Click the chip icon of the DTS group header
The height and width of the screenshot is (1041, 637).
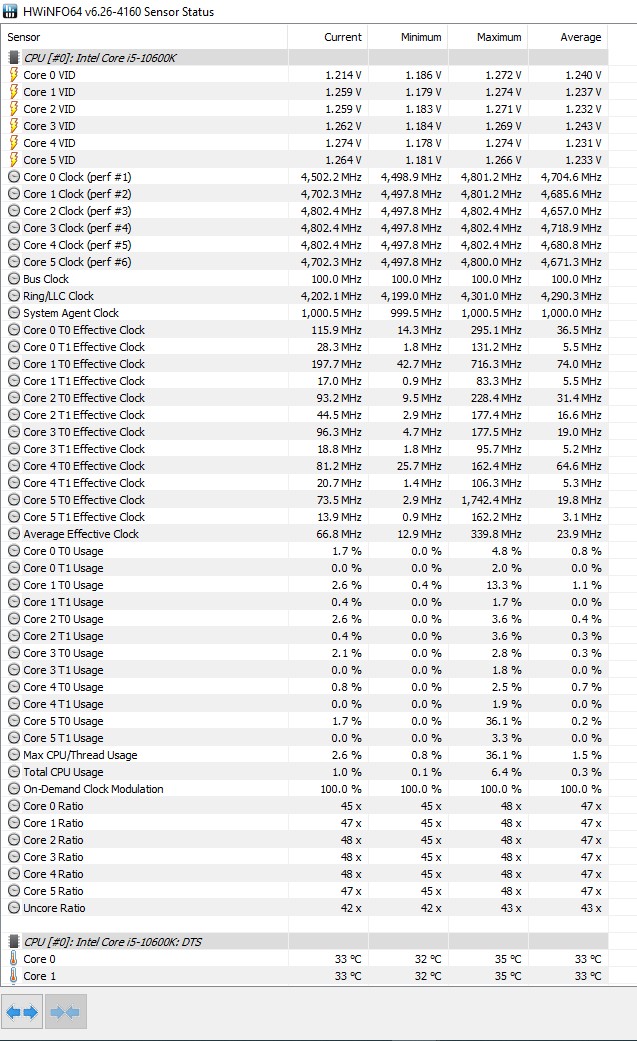(x=13, y=942)
